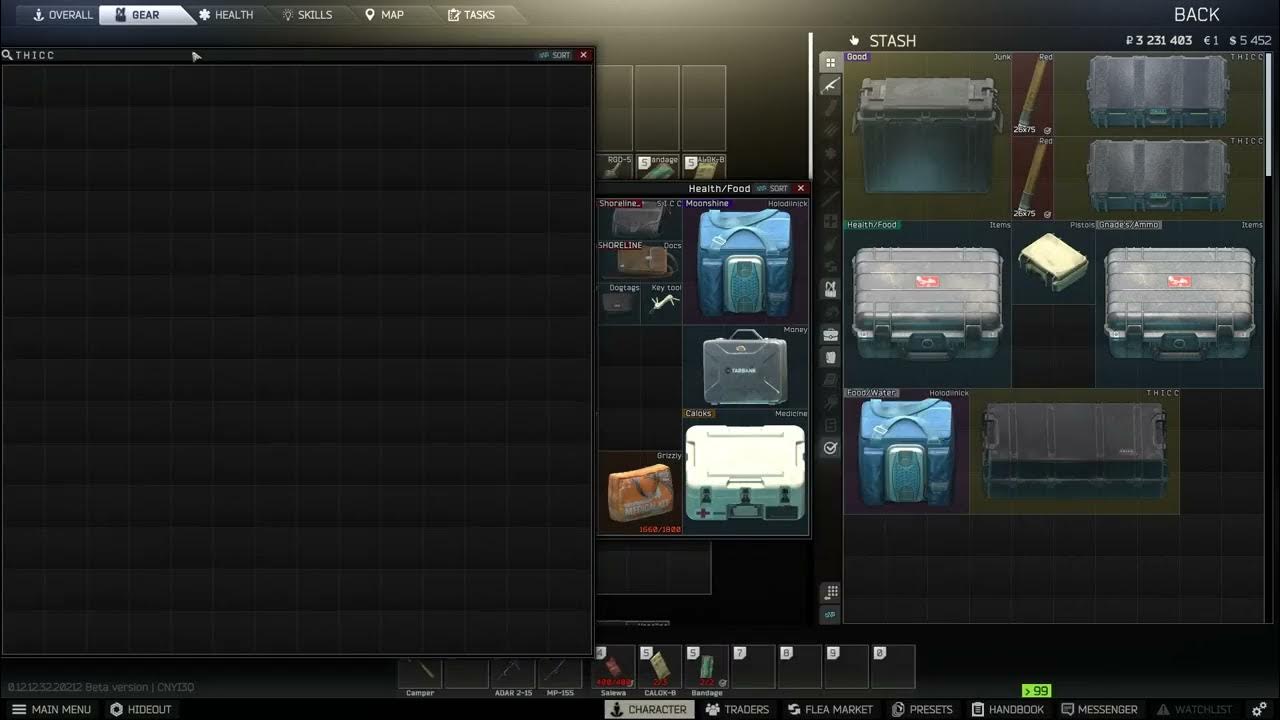Open the Handbook
This screenshot has height=720, width=1280.
tap(1008, 709)
